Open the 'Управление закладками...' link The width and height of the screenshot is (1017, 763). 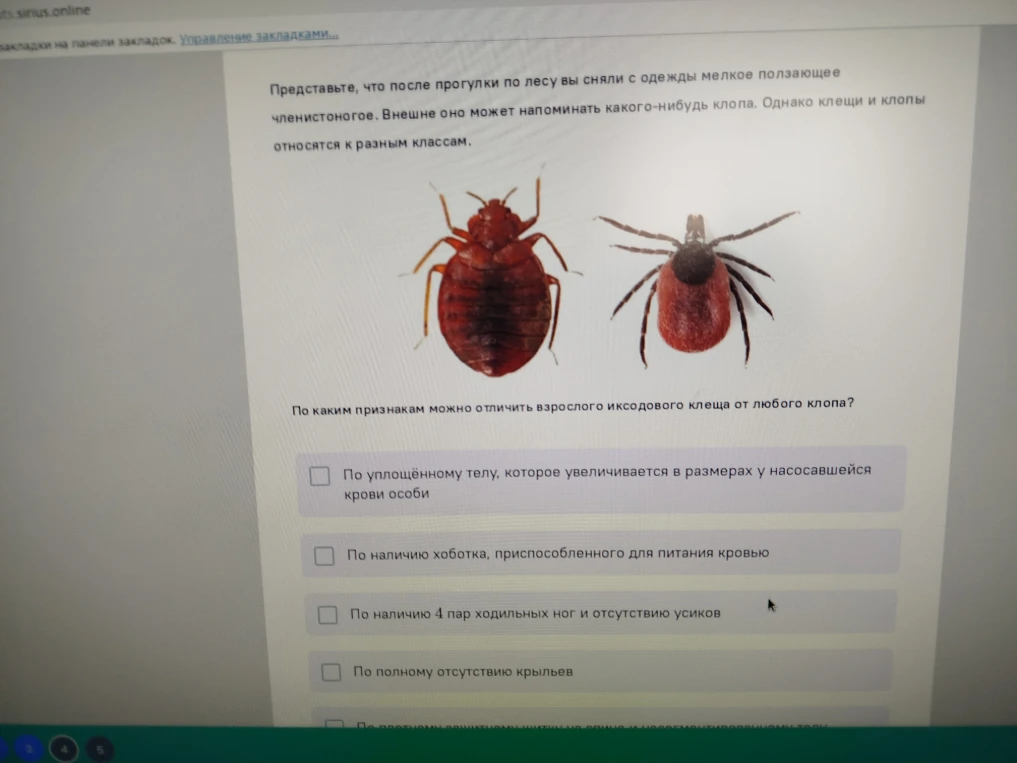(259, 36)
